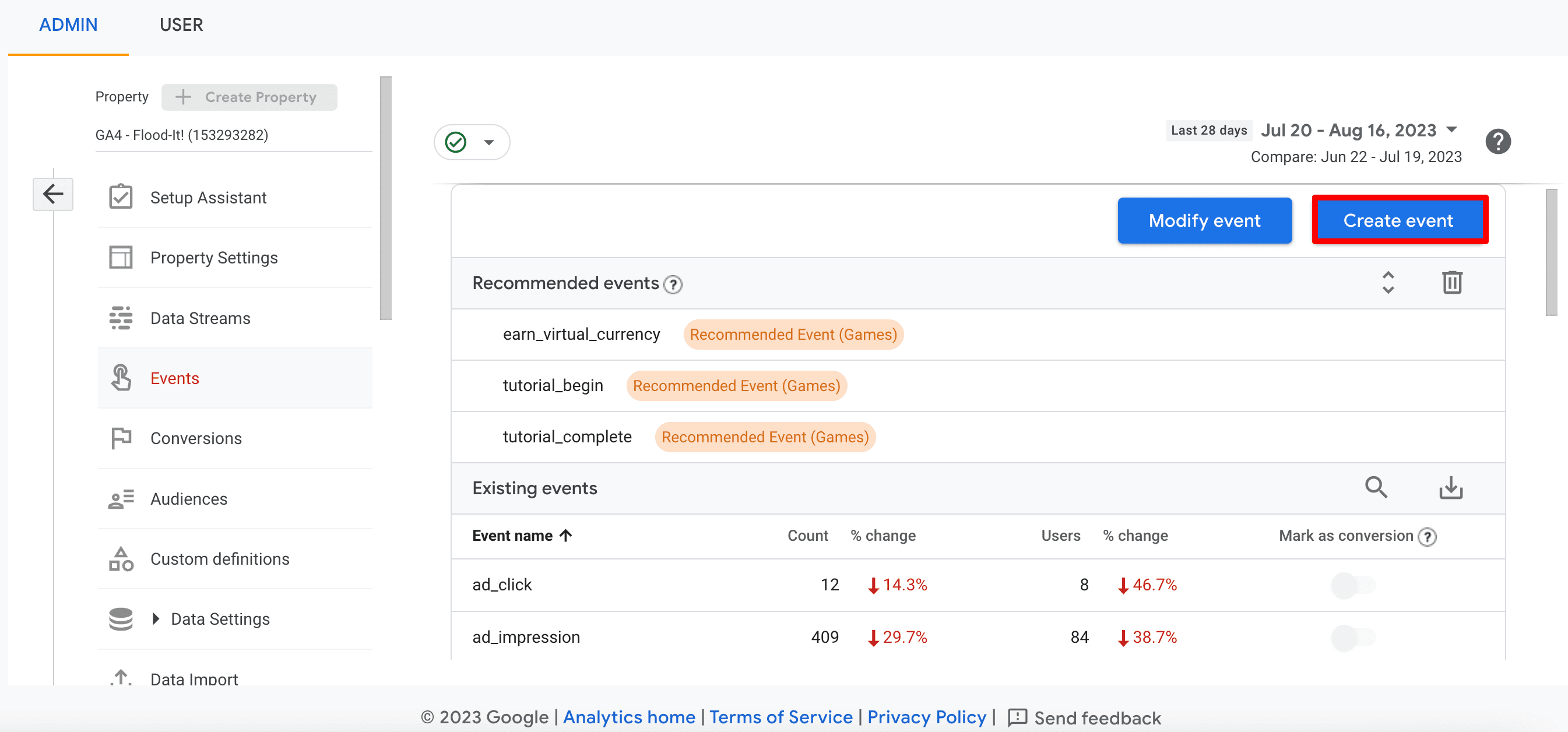
Task: Click the Custom definitions icon
Action: click(x=121, y=558)
